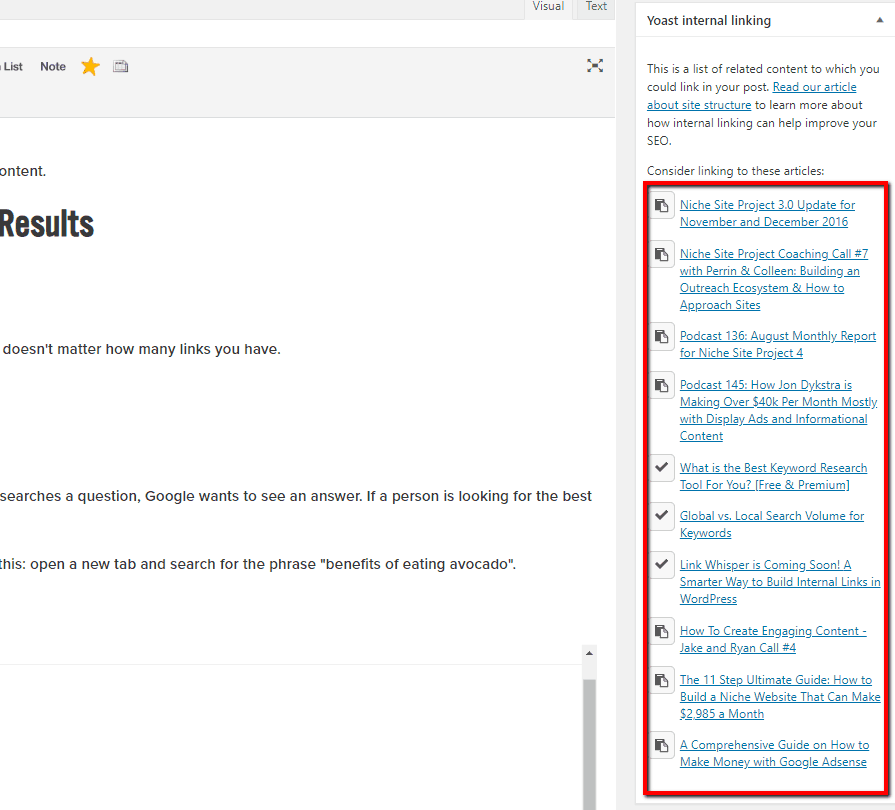The width and height of the screenshot is (895, 810).
Task: Open Niche Site Project Coaching Call #7 link
Action: (773, 279)
